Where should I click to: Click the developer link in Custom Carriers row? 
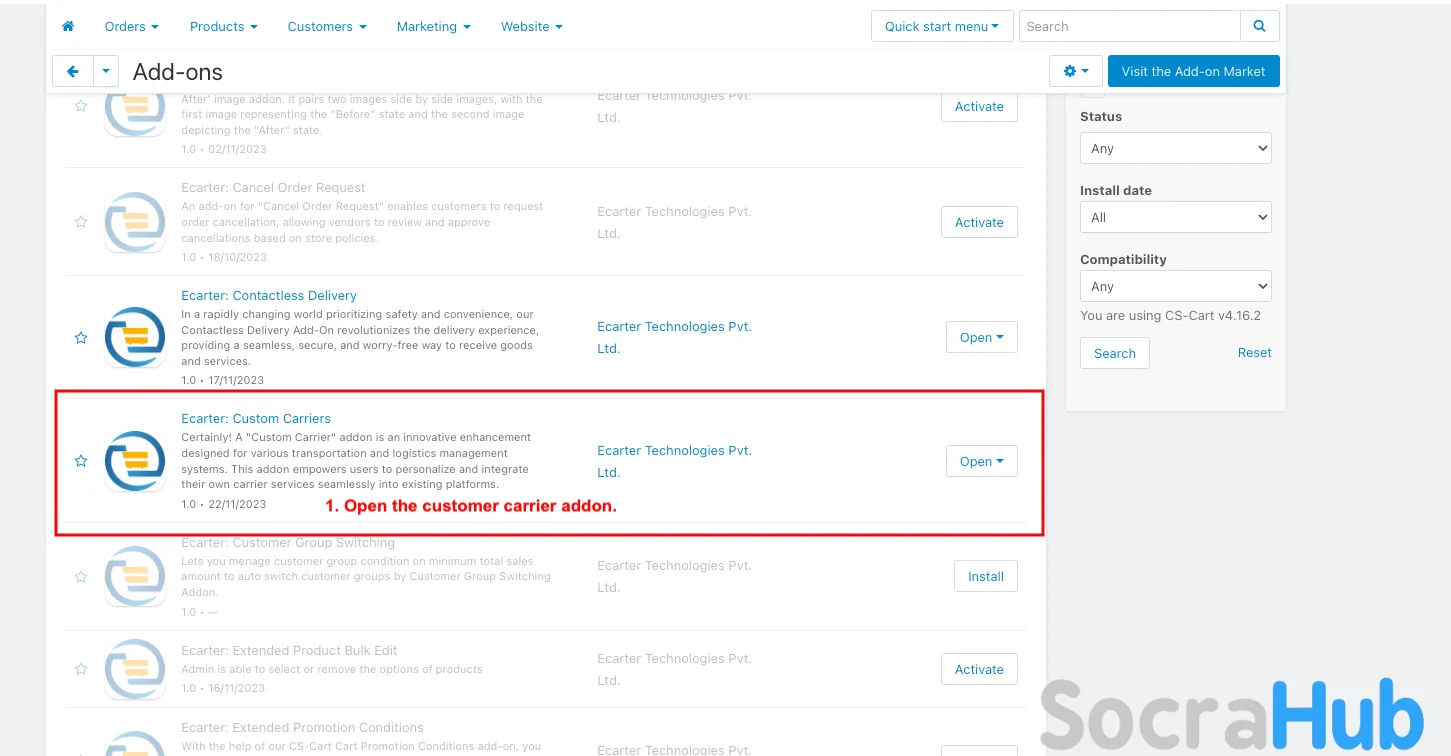(x=674, y=461)
